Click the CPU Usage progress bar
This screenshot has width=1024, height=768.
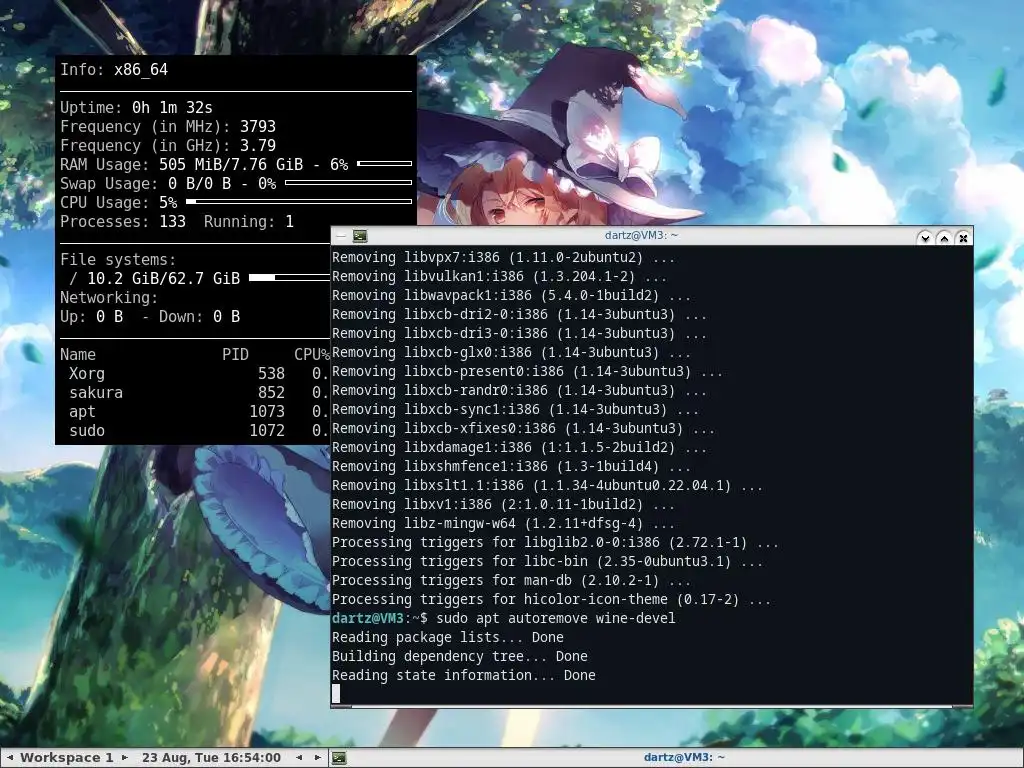click(299, 201)
